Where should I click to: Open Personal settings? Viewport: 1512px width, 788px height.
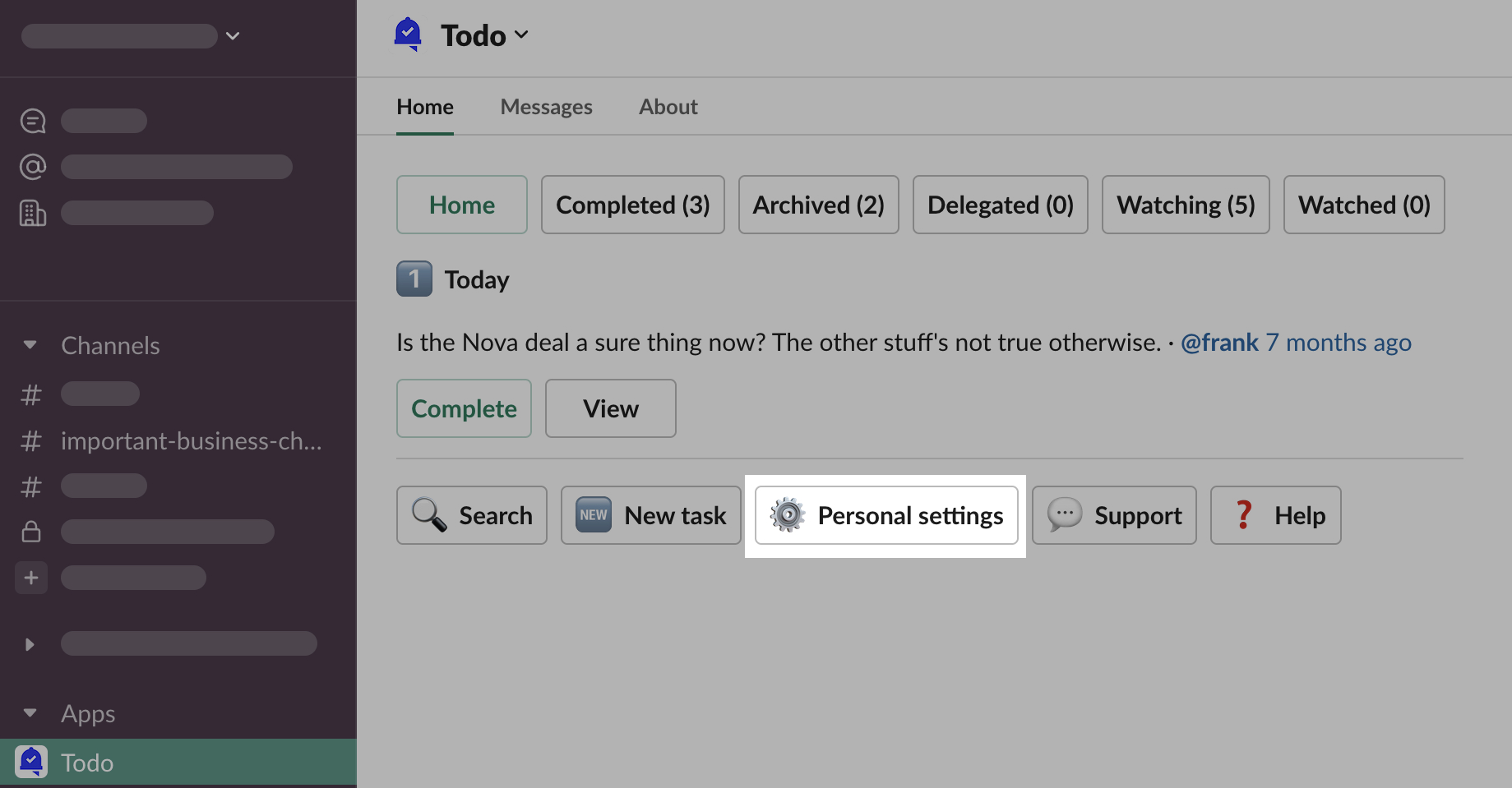886,515
